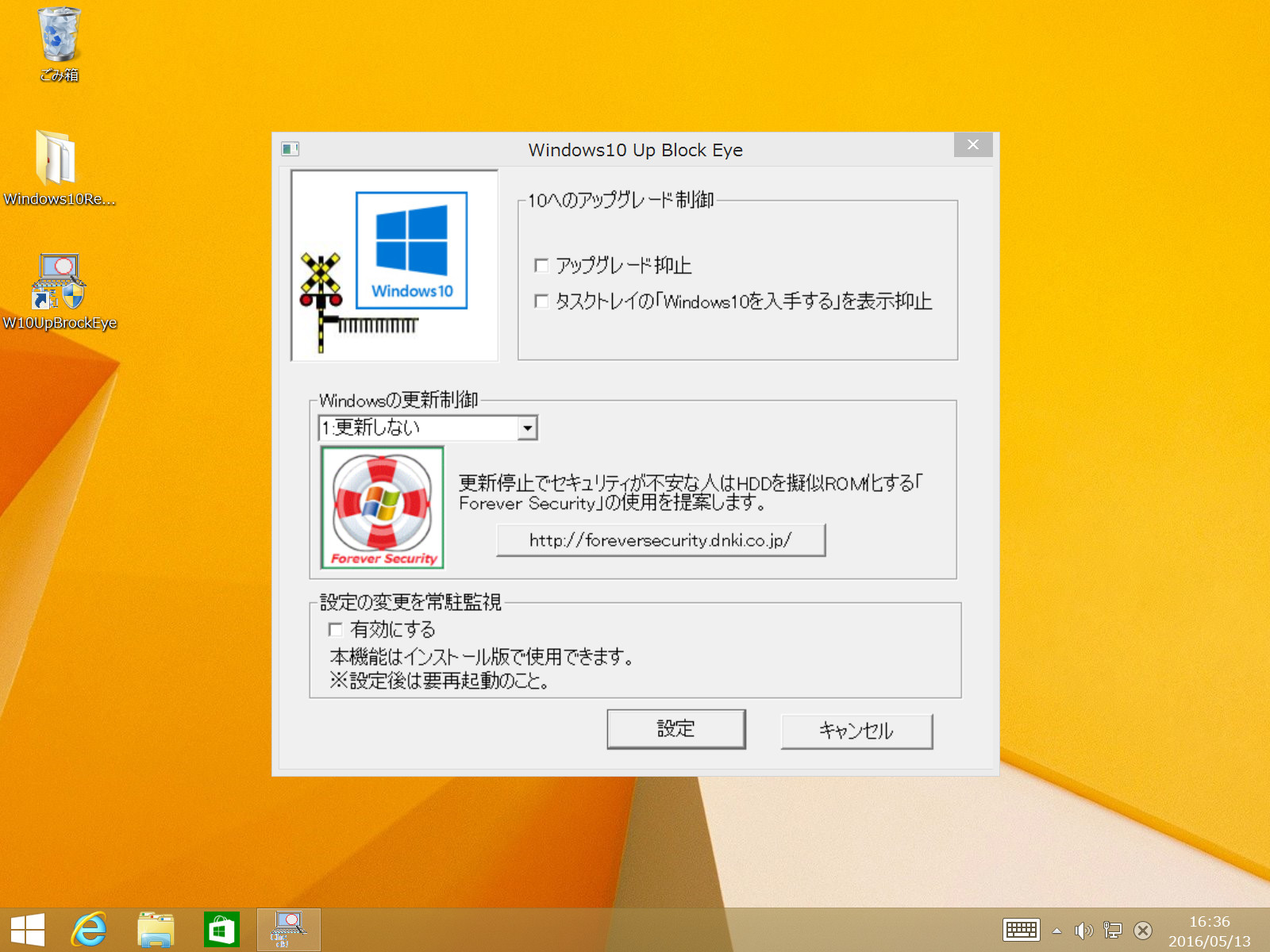1270x952 pixels.
Task: Check the タスクトレイの「Windows10を入手する」を表示抑止 option
Action: (x=541, y=301)
